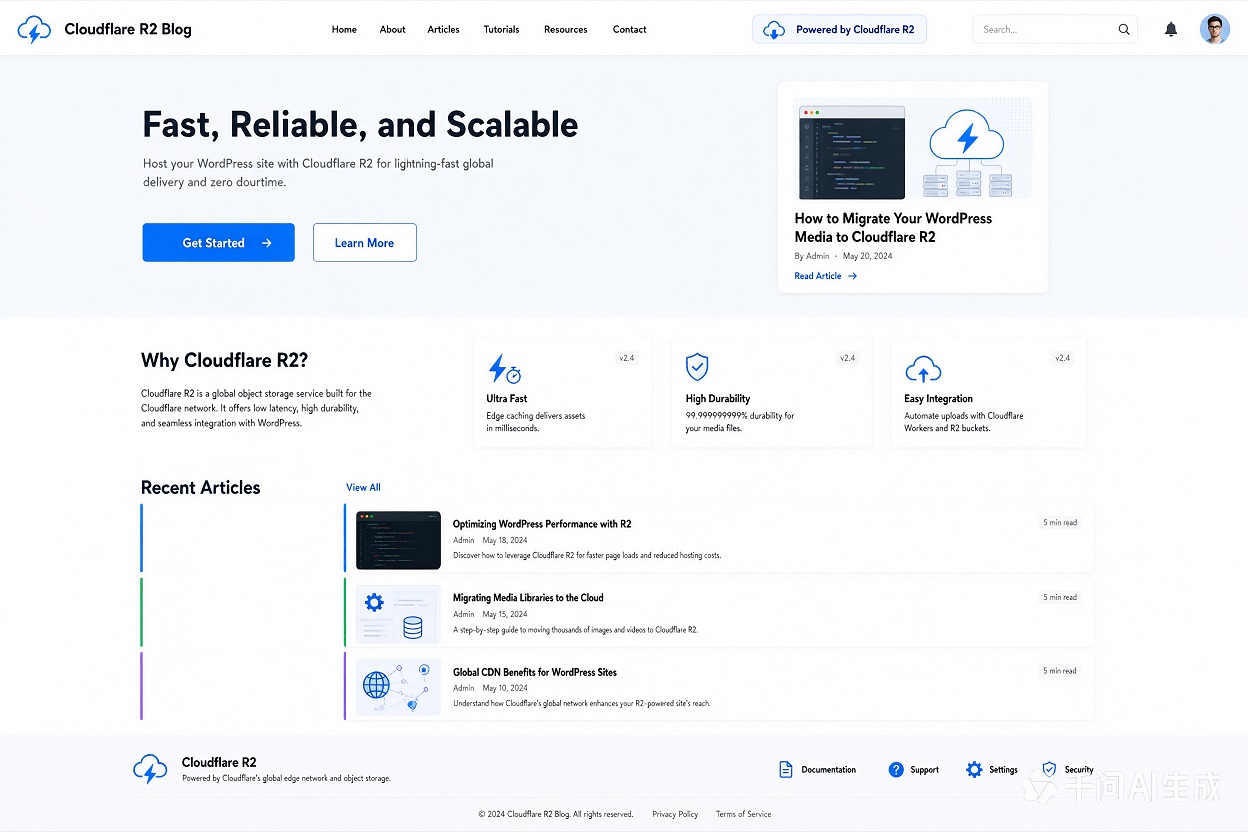The image size is (1248, 832).
Task: Click the Cloudflare R2 Blog cloud logo
Action: (x=34, y=30)
